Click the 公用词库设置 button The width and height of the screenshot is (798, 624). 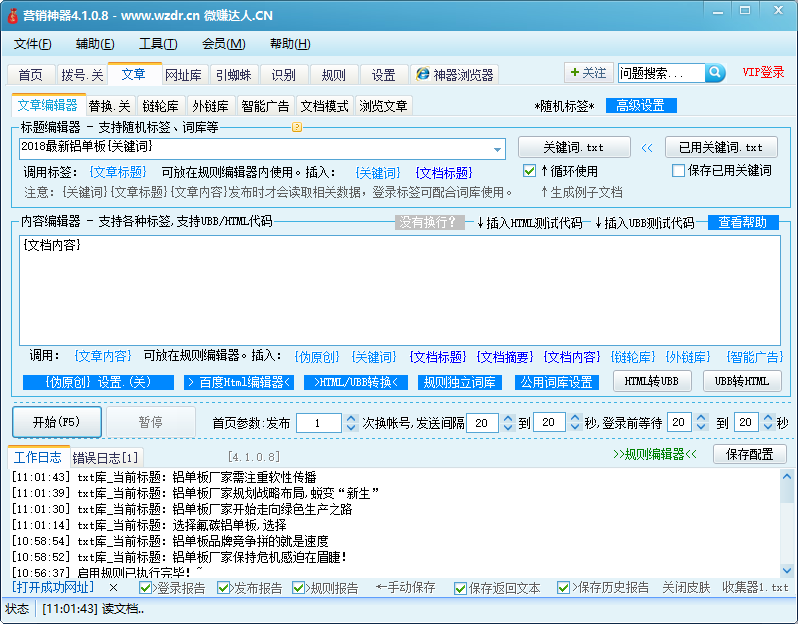556,382
